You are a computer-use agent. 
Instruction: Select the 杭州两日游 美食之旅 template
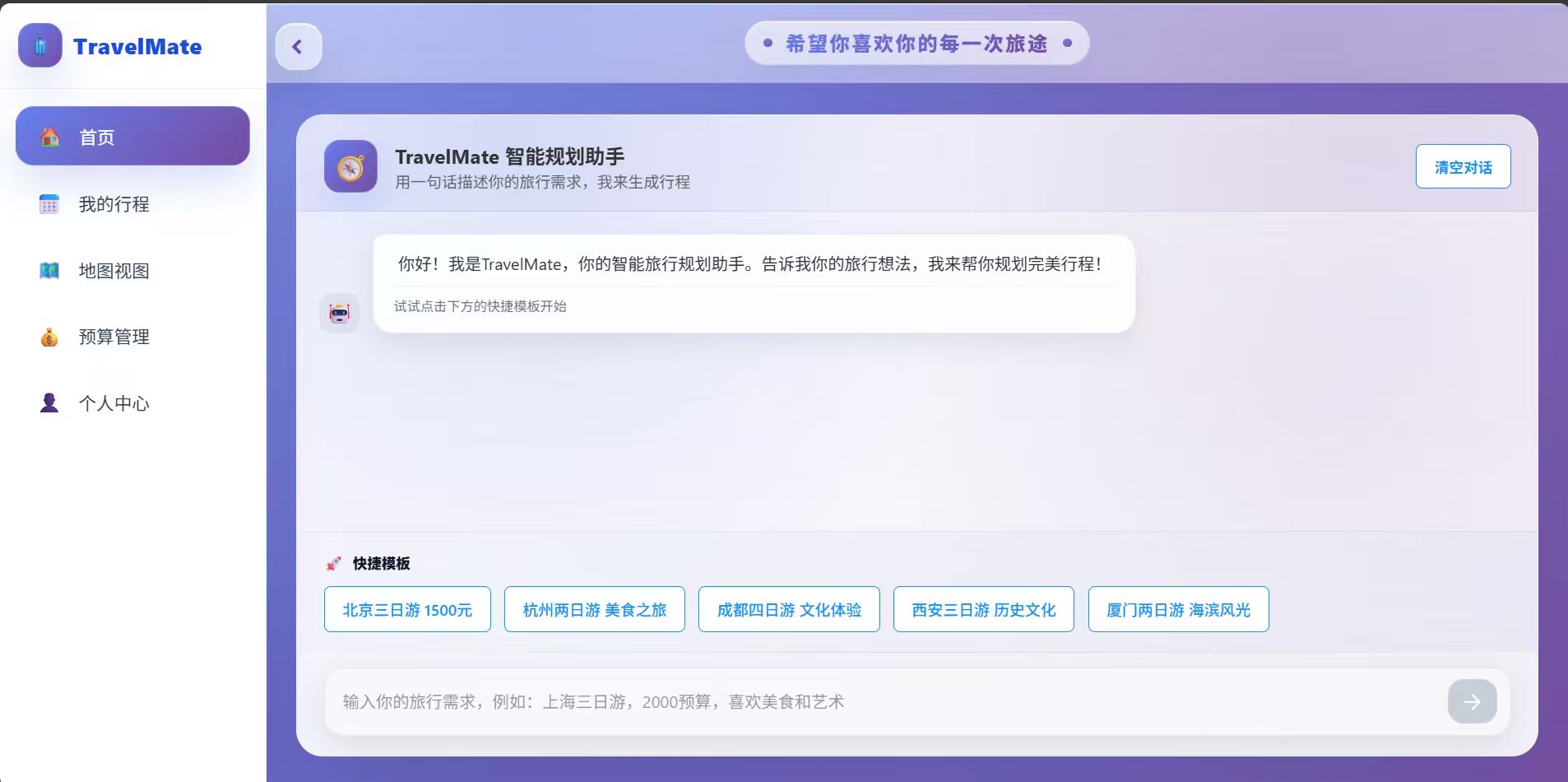pyautogui.click(x=595, y=609)
